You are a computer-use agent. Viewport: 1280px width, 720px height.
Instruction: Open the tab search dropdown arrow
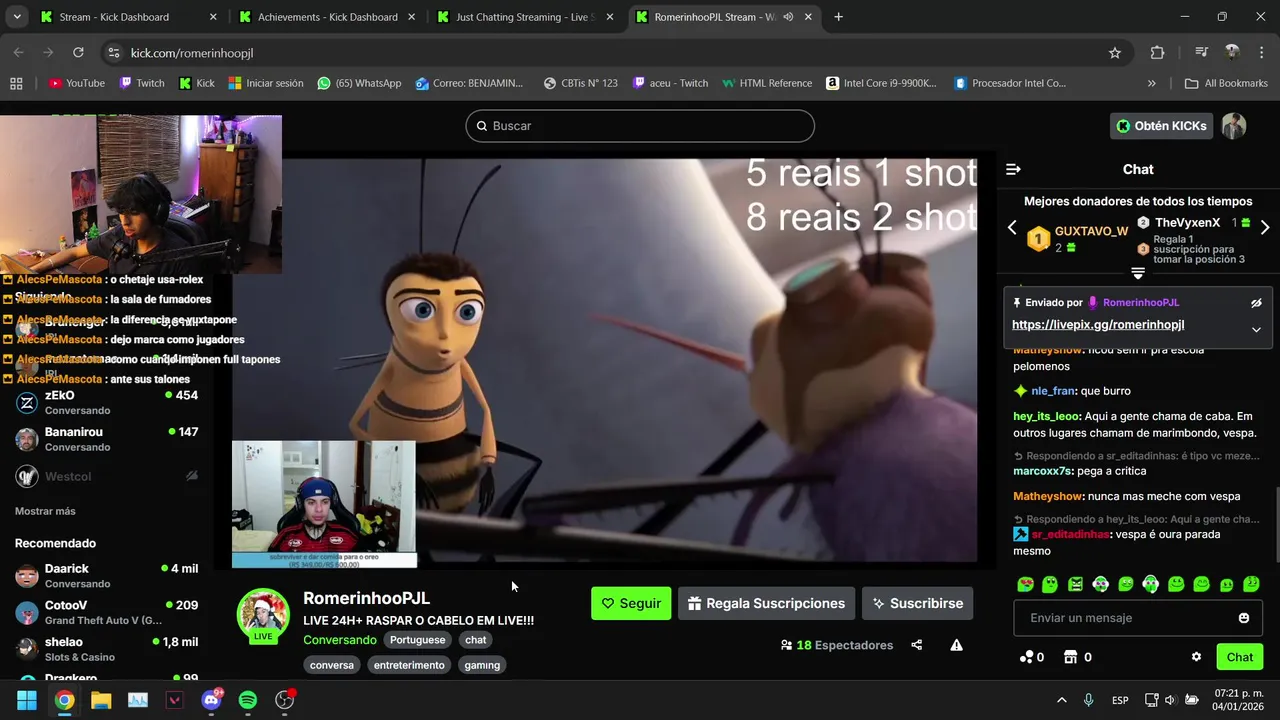17,17
